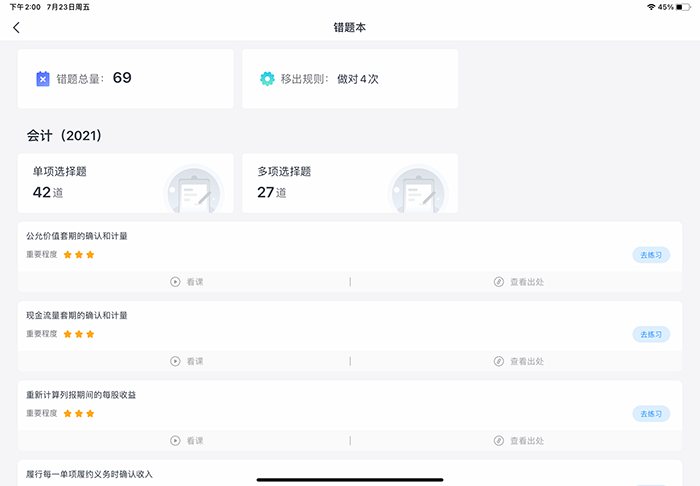Tap the wrong-question total notebook icon
This screenshot has width=700, height=486.
(x=42, y=78)
